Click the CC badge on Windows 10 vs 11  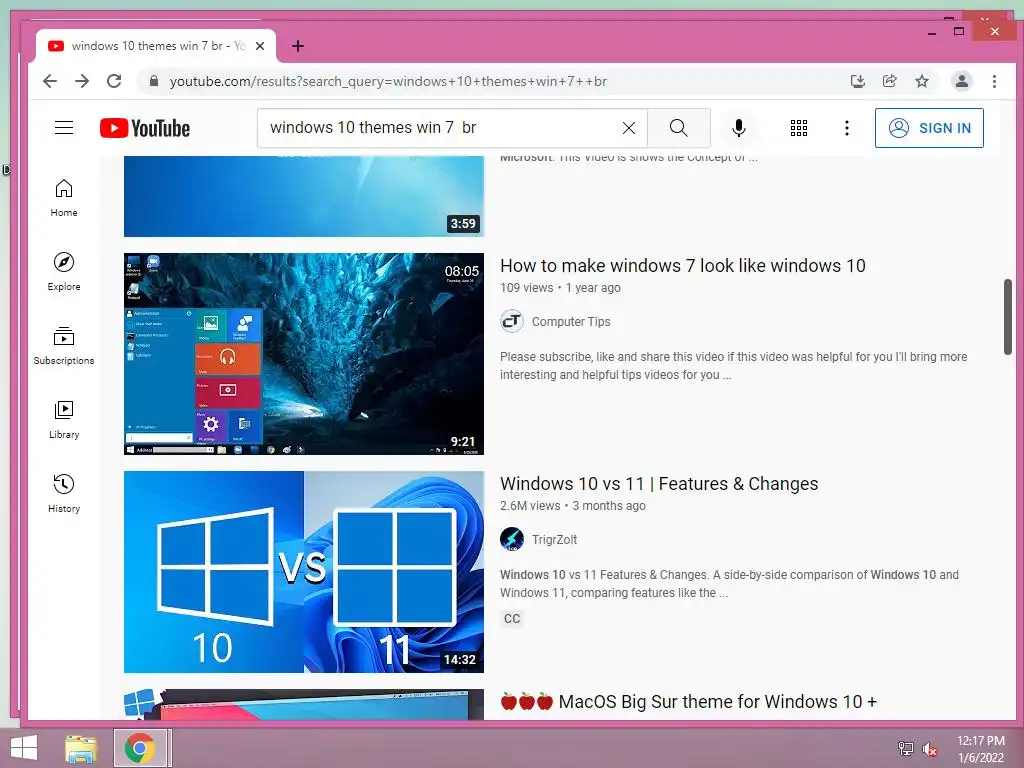click(512, 618)
